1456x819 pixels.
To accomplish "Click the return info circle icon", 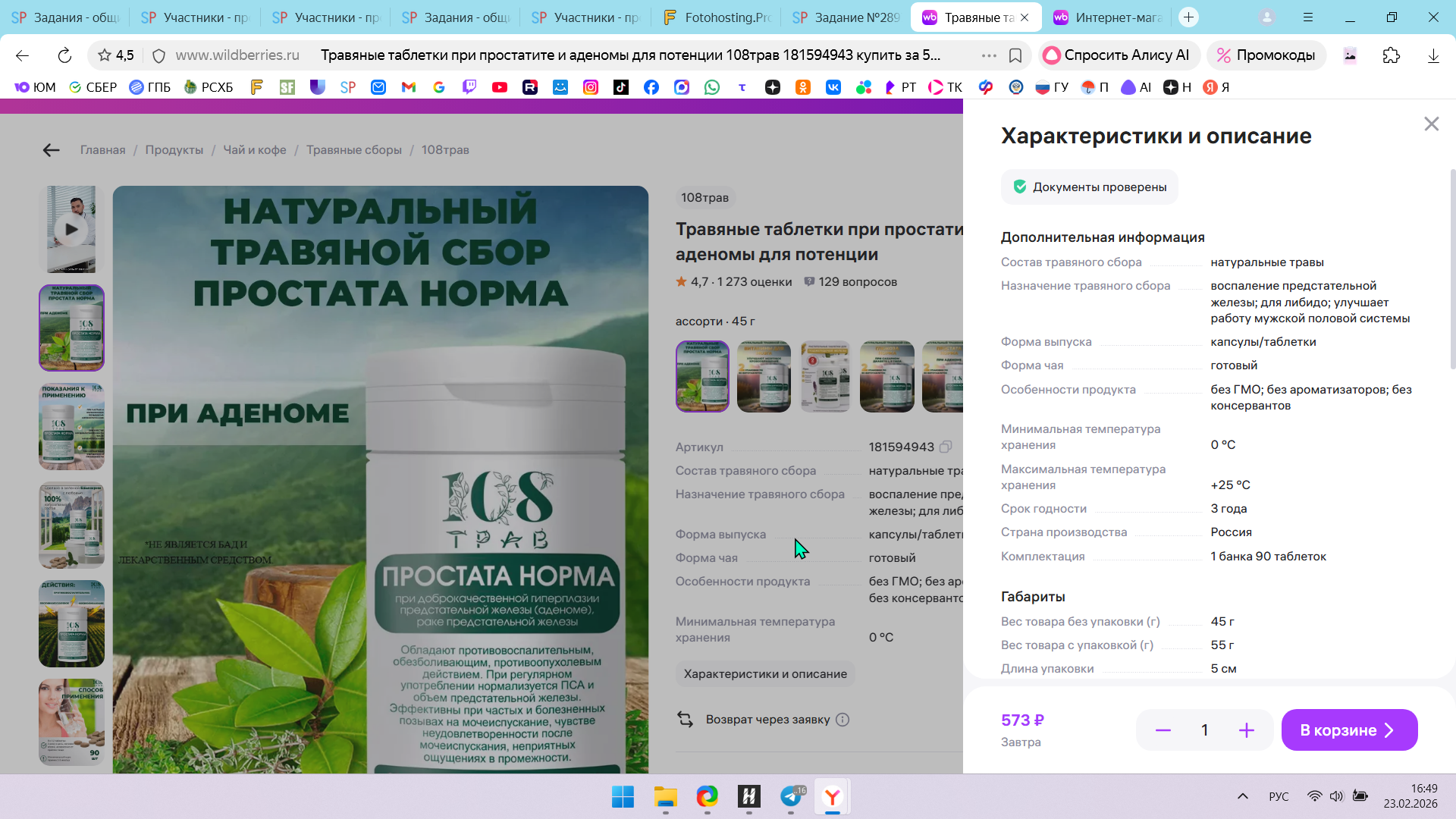I will click(x=843, y=720).
